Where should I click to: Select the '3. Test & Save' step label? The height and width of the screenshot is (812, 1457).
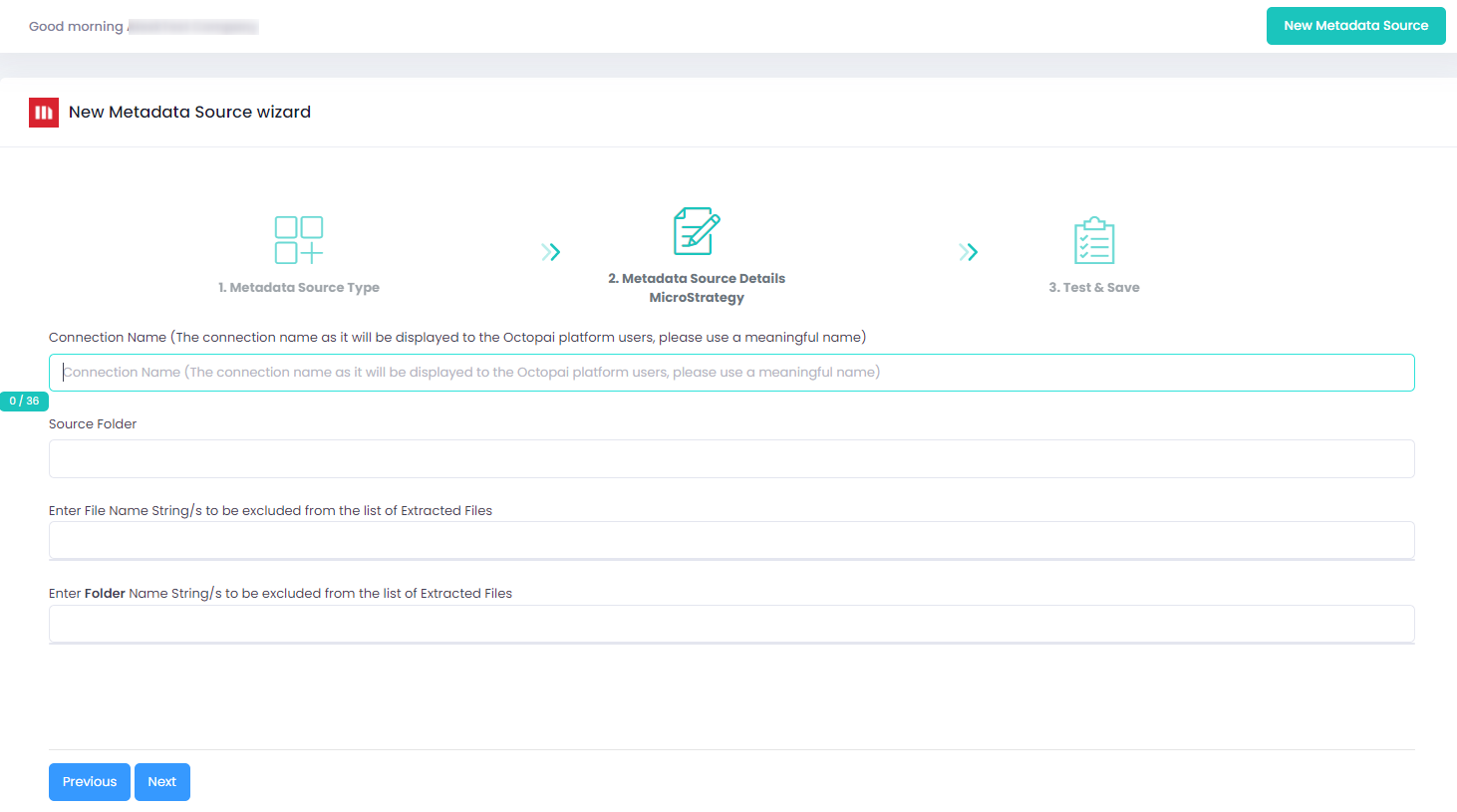pyautogui.click(x=1094, y=288)
